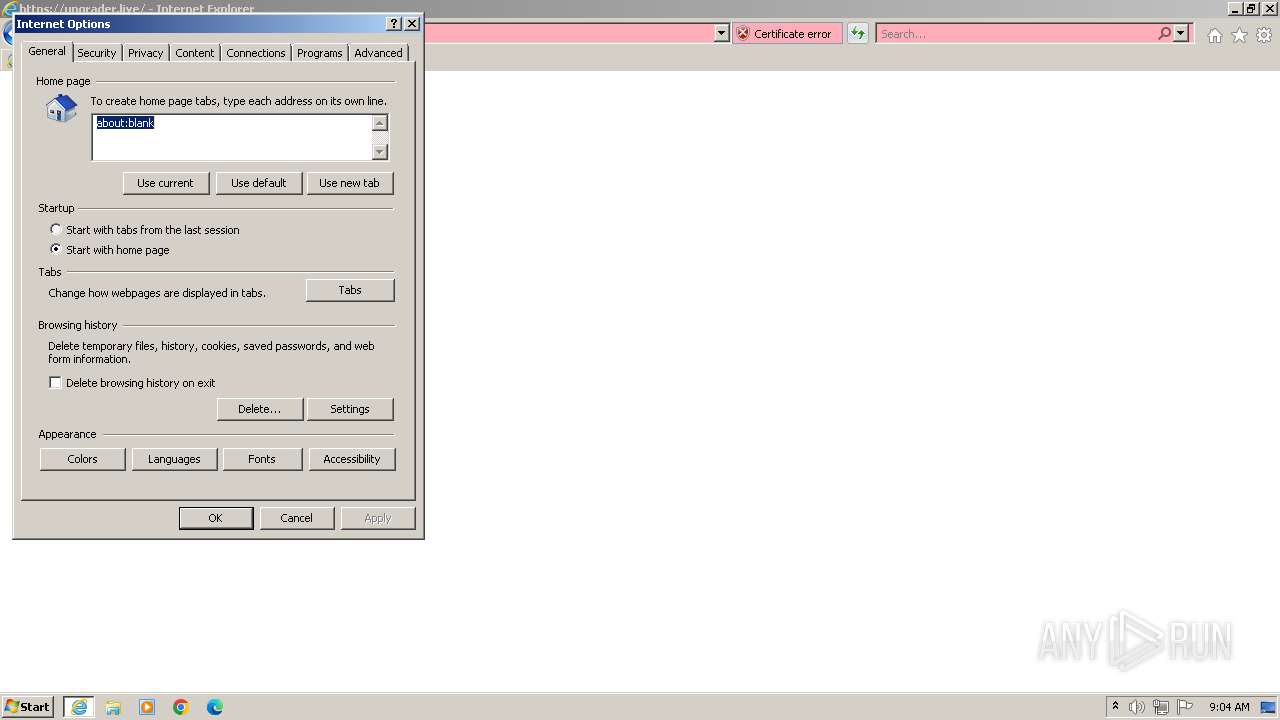Click the volume speaker tray icon
Screen dimensions: 1280x720
[1137, 707]
